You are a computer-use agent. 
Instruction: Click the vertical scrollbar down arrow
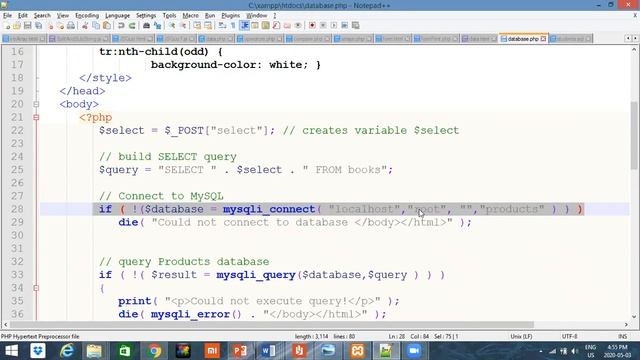(x=634, y=316)
